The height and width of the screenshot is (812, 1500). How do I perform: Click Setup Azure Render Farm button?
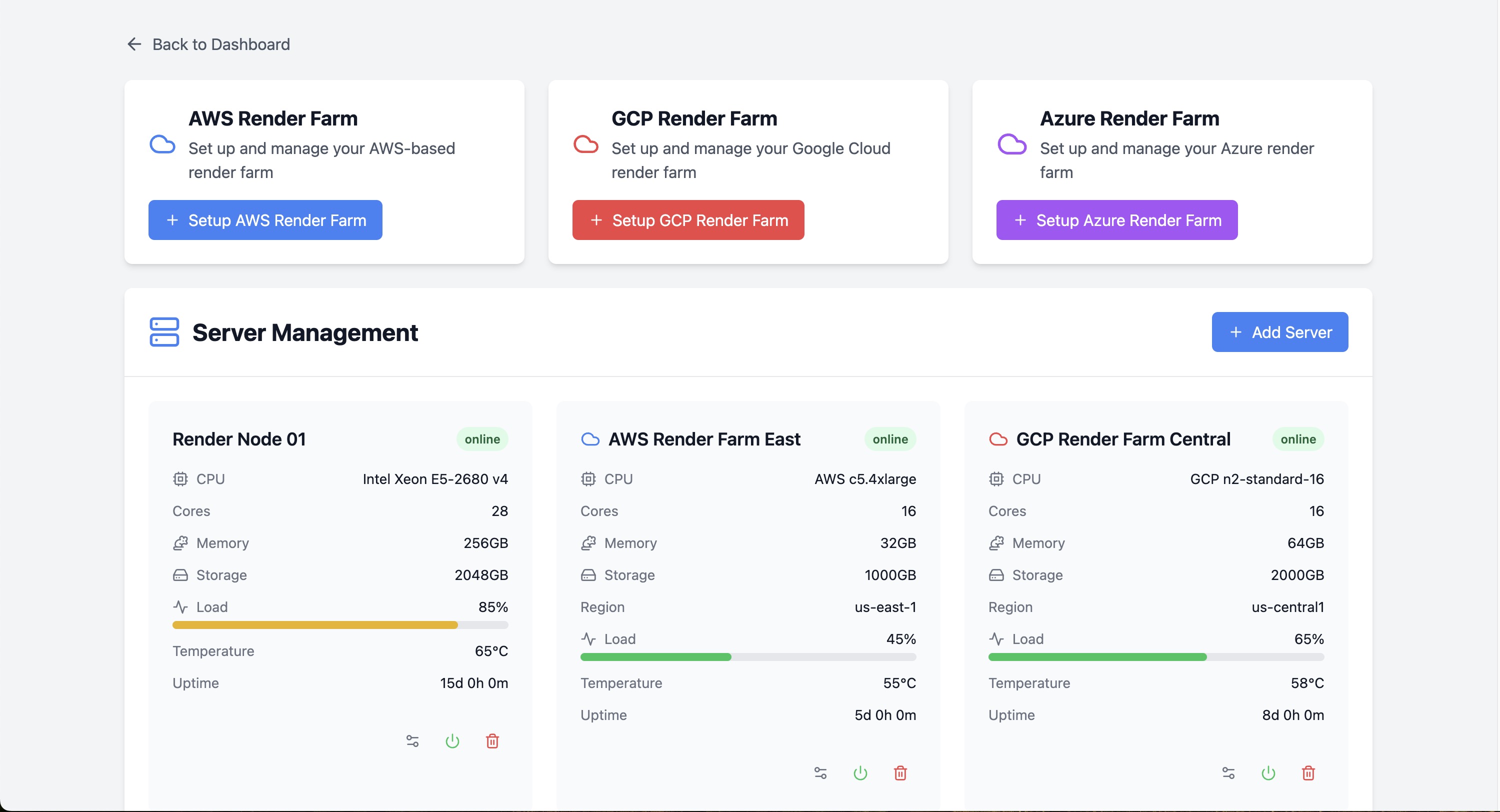[x=1116, y=220]
